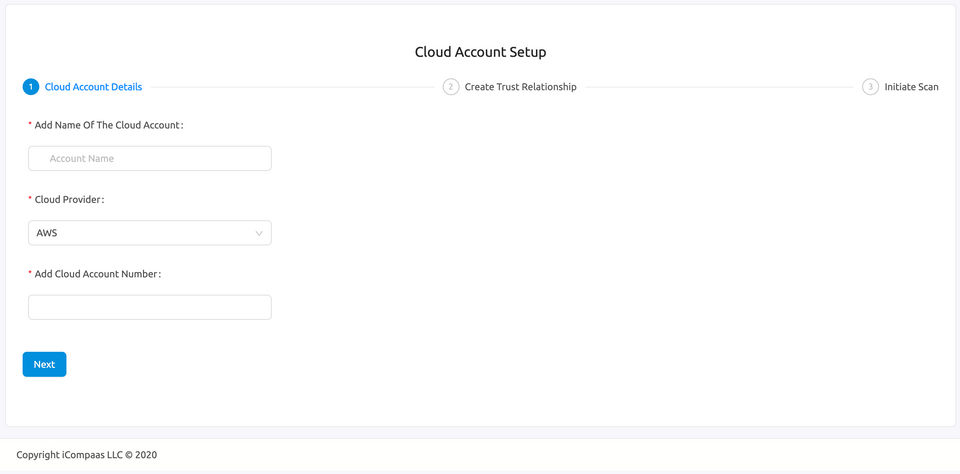Click the red asterisk beside Cloud Provider
960x474 pixels.
click(30, 200)
